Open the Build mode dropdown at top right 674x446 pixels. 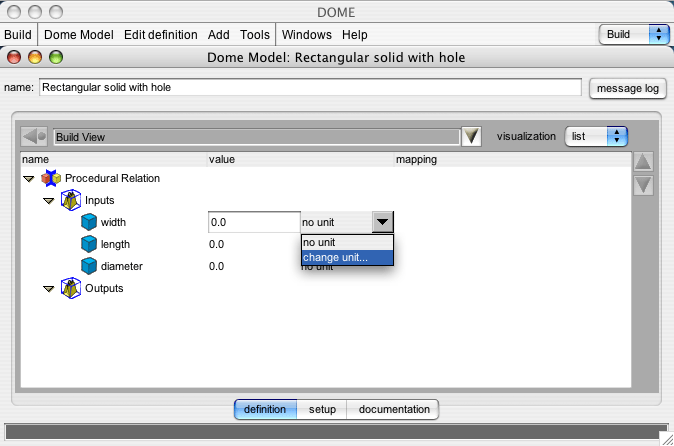[x=634, y=34]
